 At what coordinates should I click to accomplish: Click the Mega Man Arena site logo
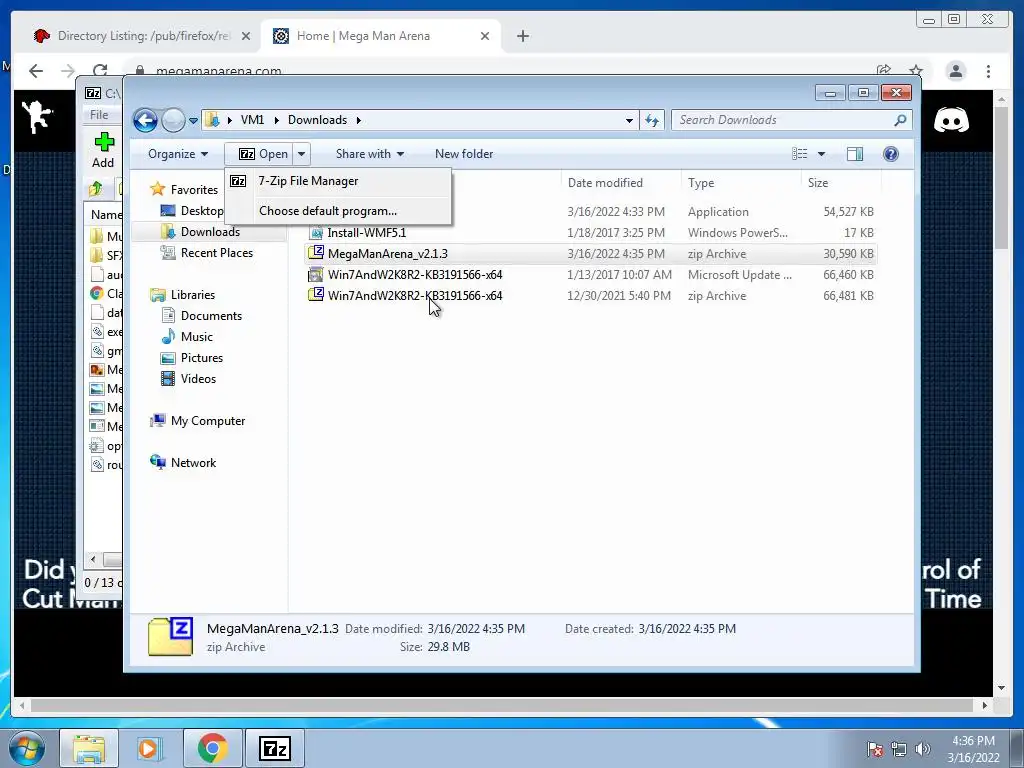click(37, 118)
